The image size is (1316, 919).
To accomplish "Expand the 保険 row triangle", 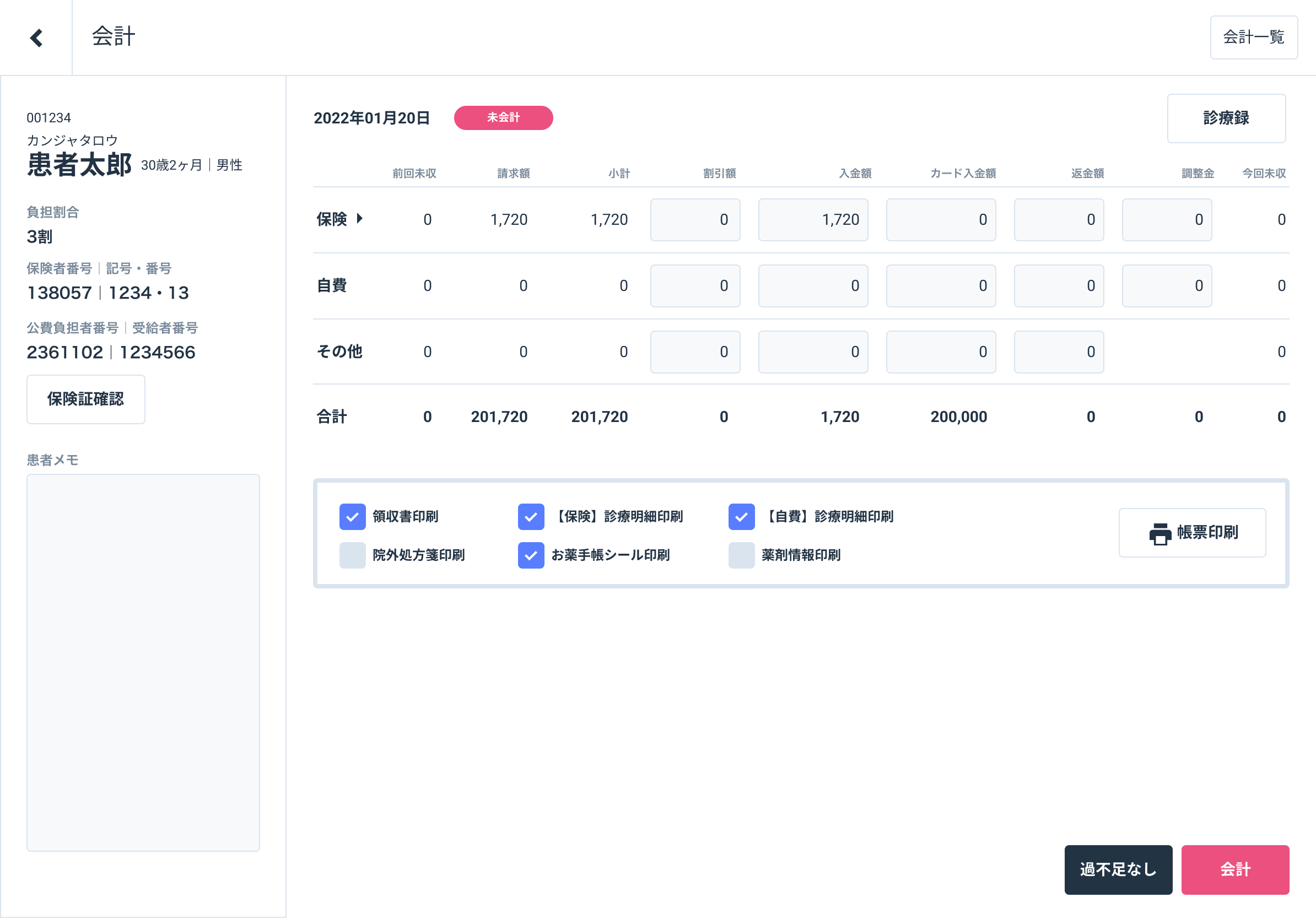I will pos(359,218).
